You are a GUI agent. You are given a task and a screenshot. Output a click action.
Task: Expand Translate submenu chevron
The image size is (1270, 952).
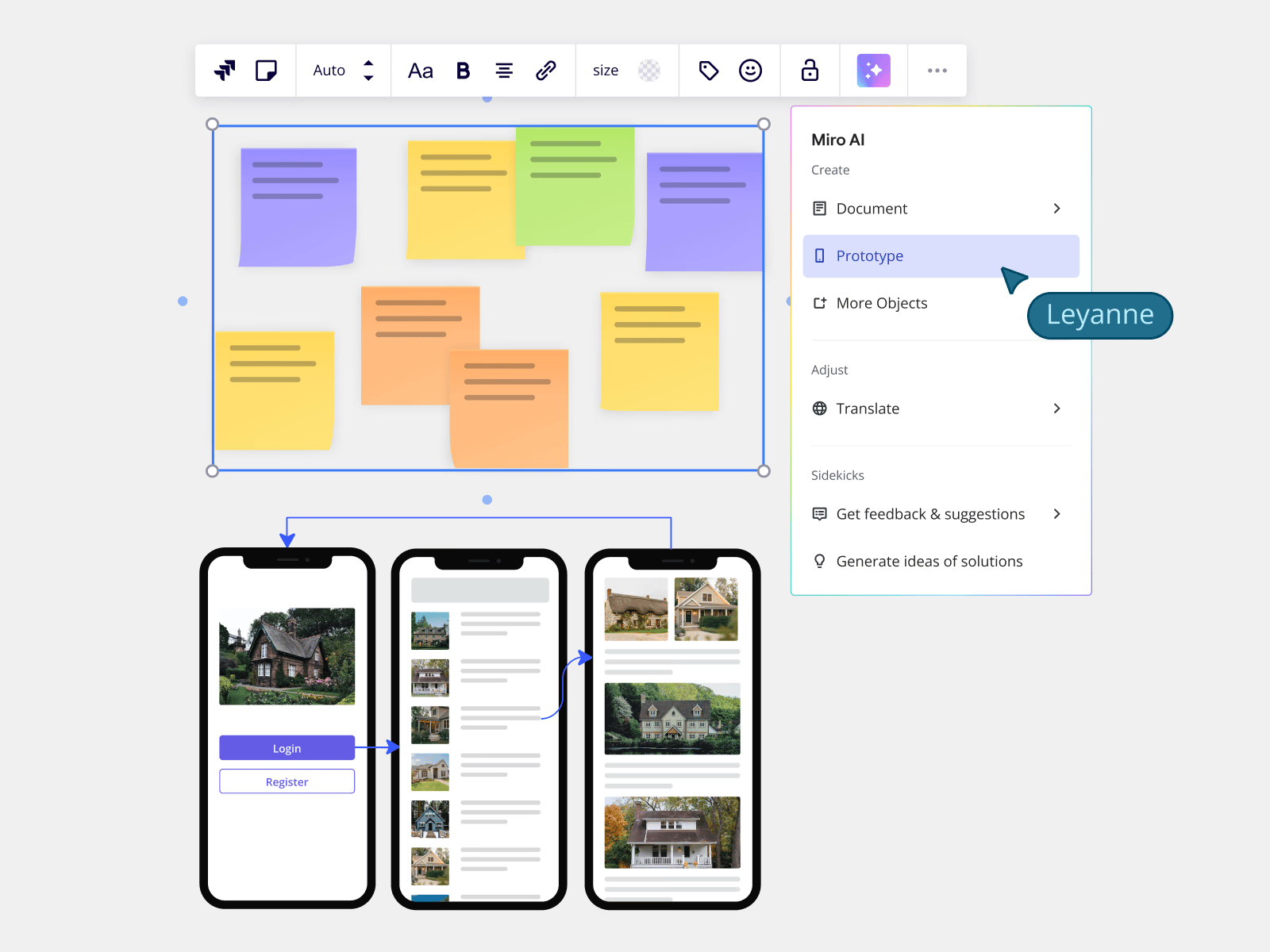pyautogui.click(x=1057, y=409)
